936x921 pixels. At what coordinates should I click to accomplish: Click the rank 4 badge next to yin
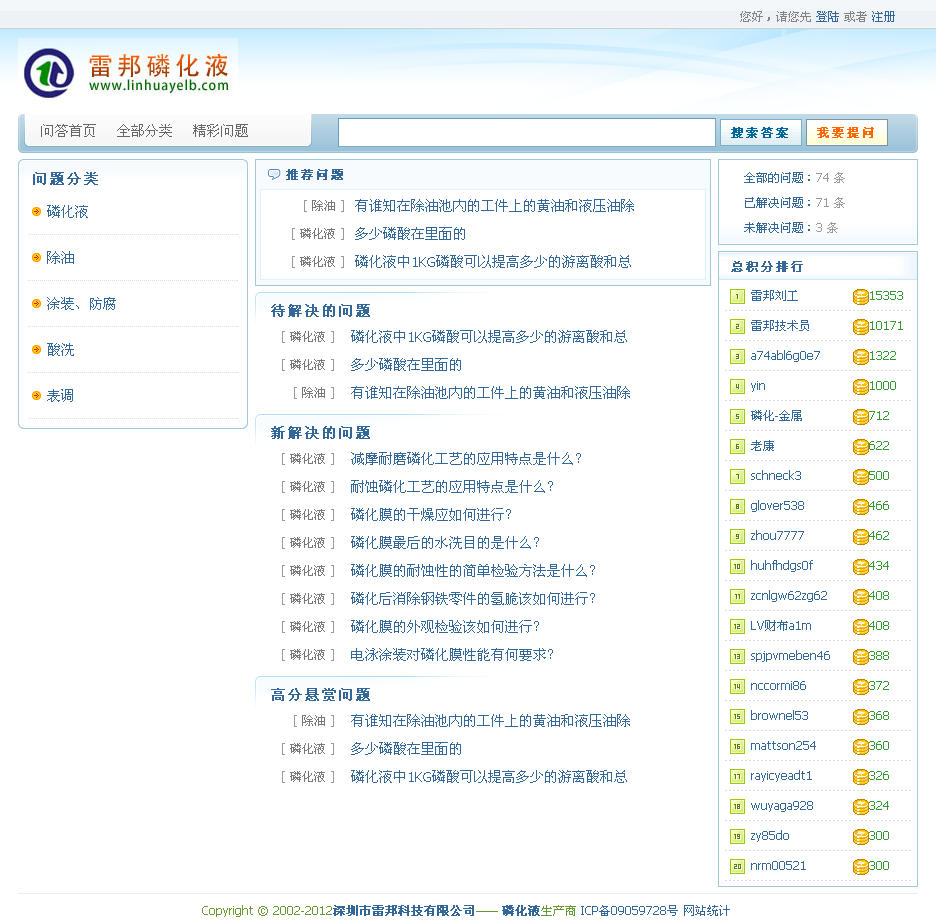[x=737, y=386]
